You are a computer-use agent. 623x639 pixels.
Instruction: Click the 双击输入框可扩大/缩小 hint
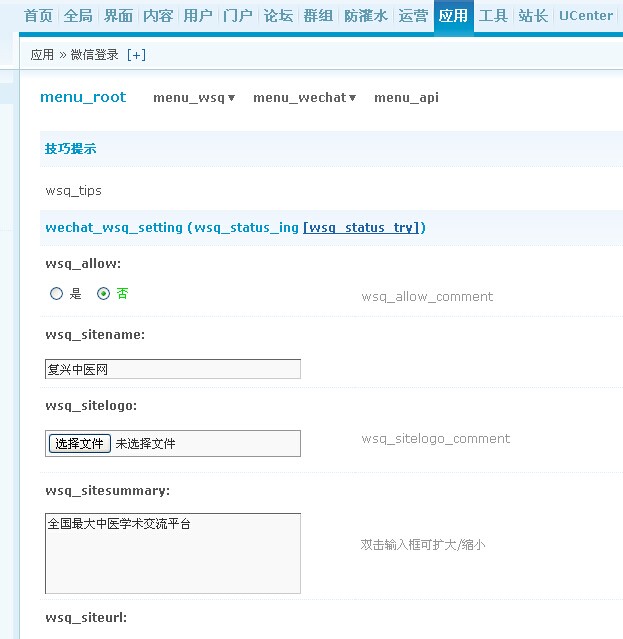(x=423, y=545)
